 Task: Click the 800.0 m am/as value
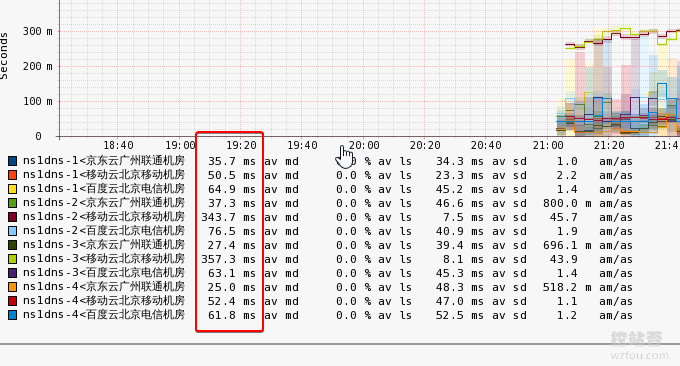[x=567, y=203]
